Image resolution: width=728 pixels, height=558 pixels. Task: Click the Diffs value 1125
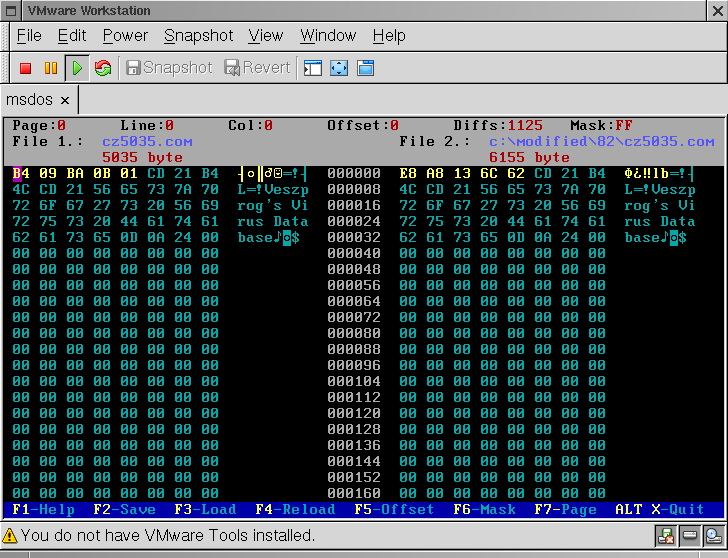525,125
